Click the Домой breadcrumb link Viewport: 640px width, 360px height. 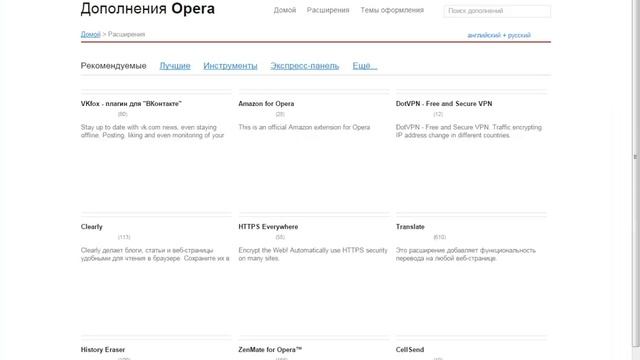[x=90, y=34]
